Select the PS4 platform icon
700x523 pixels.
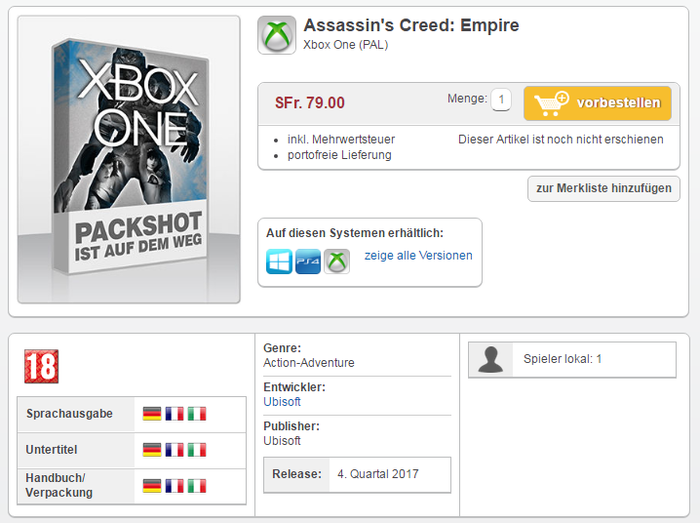click(308, 261)
